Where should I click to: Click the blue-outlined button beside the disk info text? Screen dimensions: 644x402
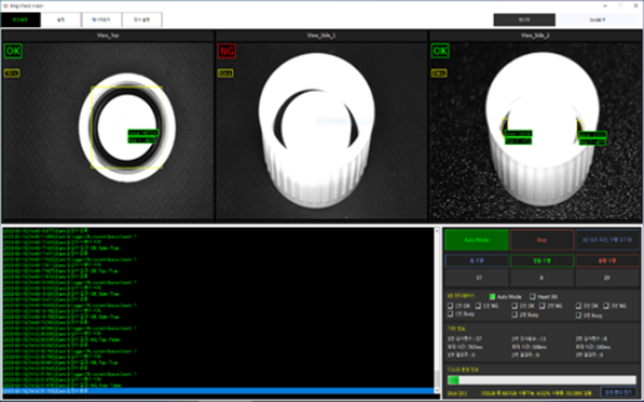pyautogui.click(x=620, y=393)
